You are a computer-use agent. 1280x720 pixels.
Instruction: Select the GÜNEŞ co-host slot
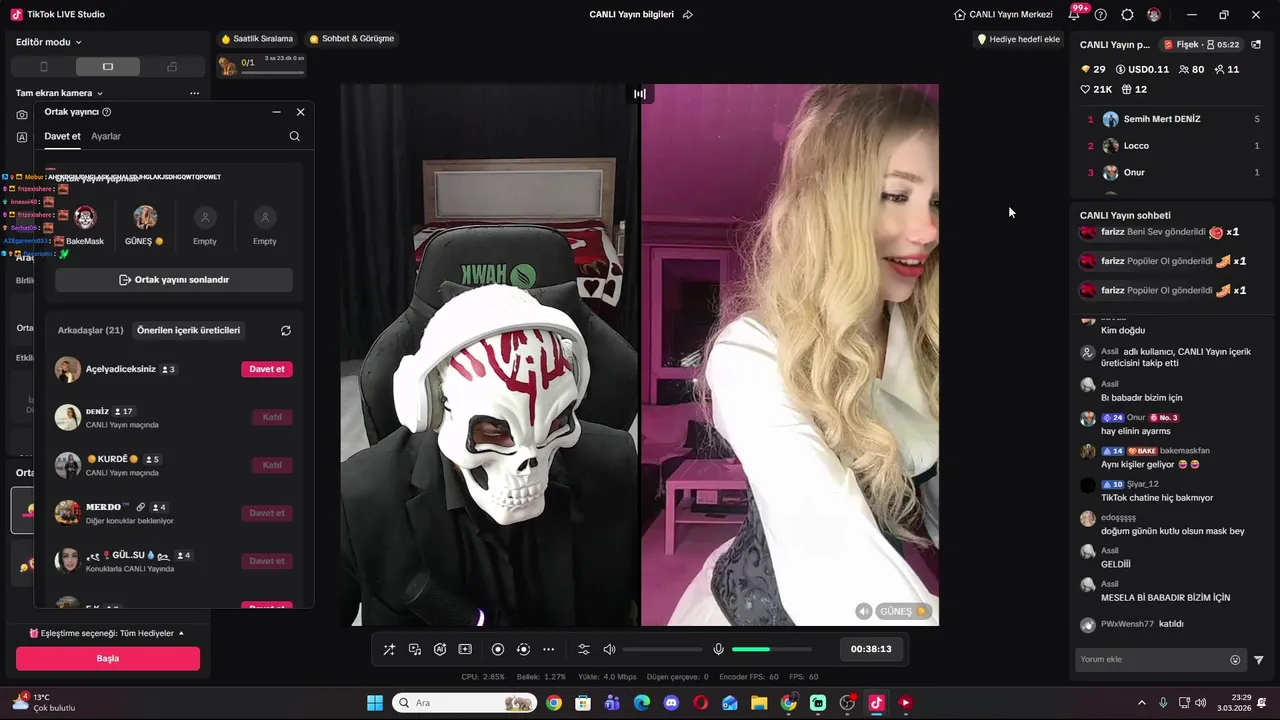[x=145, y=226]
